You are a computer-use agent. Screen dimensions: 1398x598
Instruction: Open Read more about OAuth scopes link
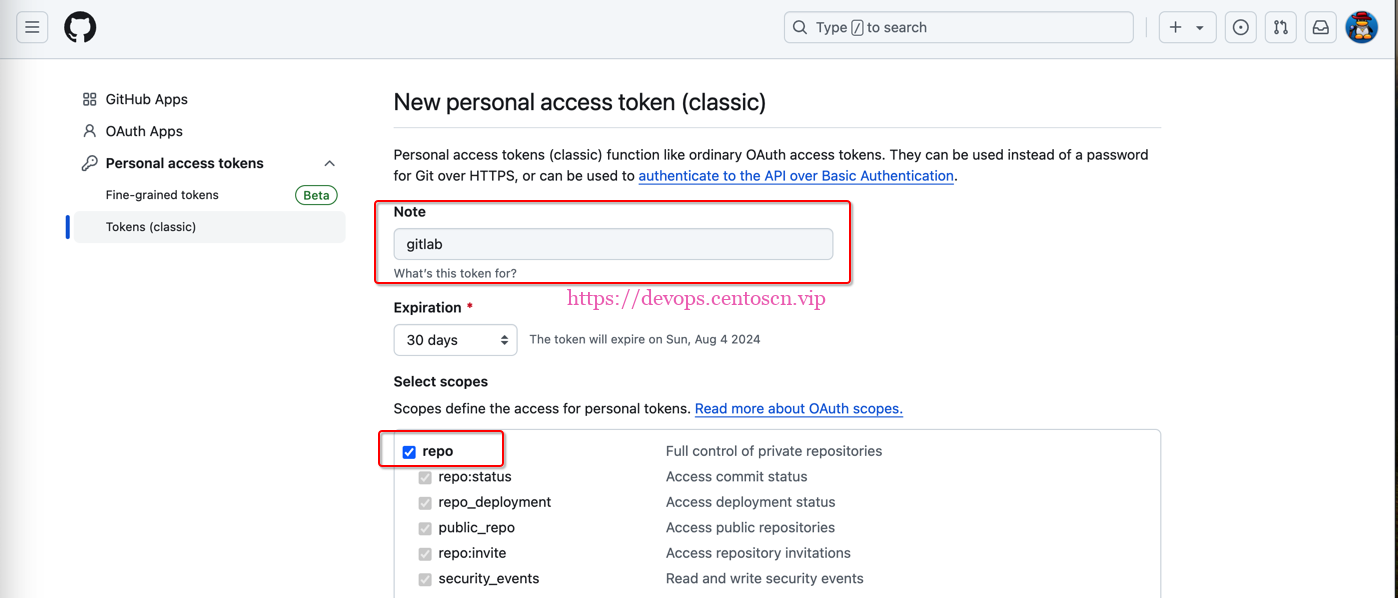[798, 409]
